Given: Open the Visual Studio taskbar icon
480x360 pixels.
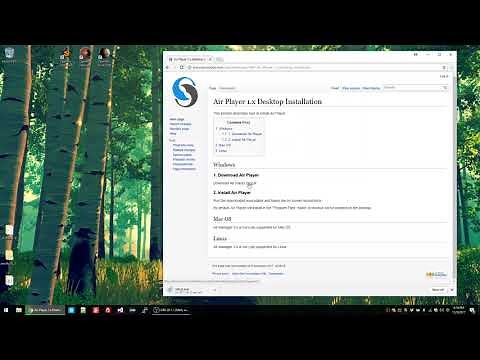Looking at the screenshot, I should pos(120,310).
